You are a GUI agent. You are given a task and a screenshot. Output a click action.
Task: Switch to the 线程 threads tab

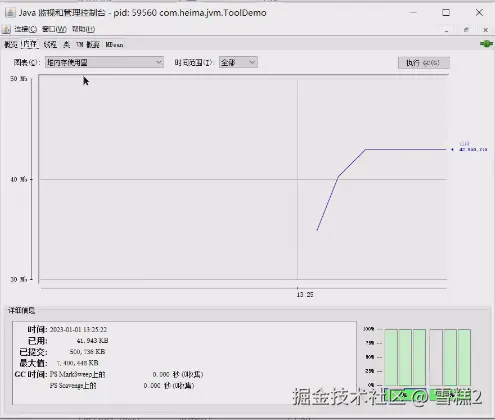click(x=50, y=44)
